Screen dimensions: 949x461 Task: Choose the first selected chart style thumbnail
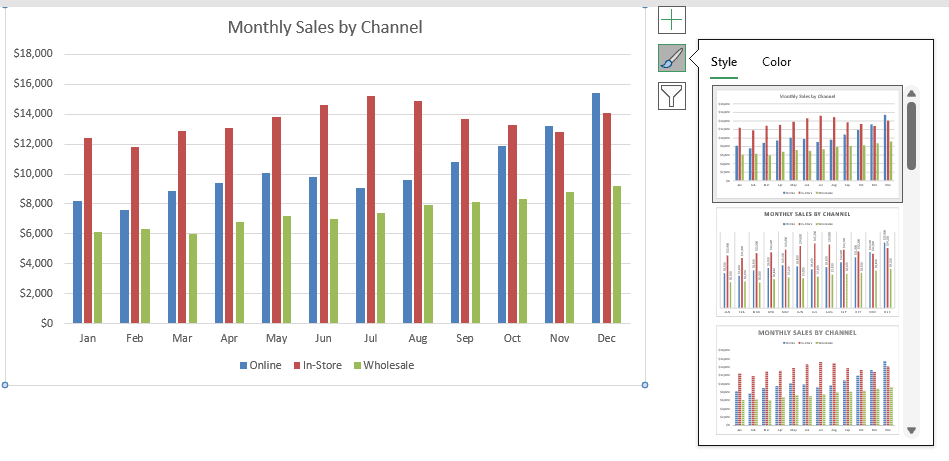pos(807,144)
